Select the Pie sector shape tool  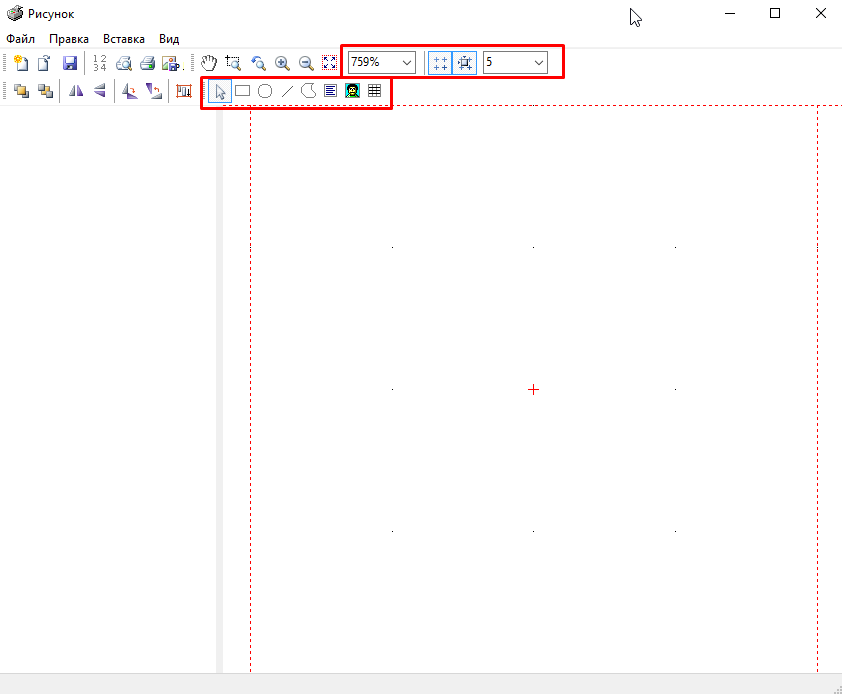click(309, 91)
